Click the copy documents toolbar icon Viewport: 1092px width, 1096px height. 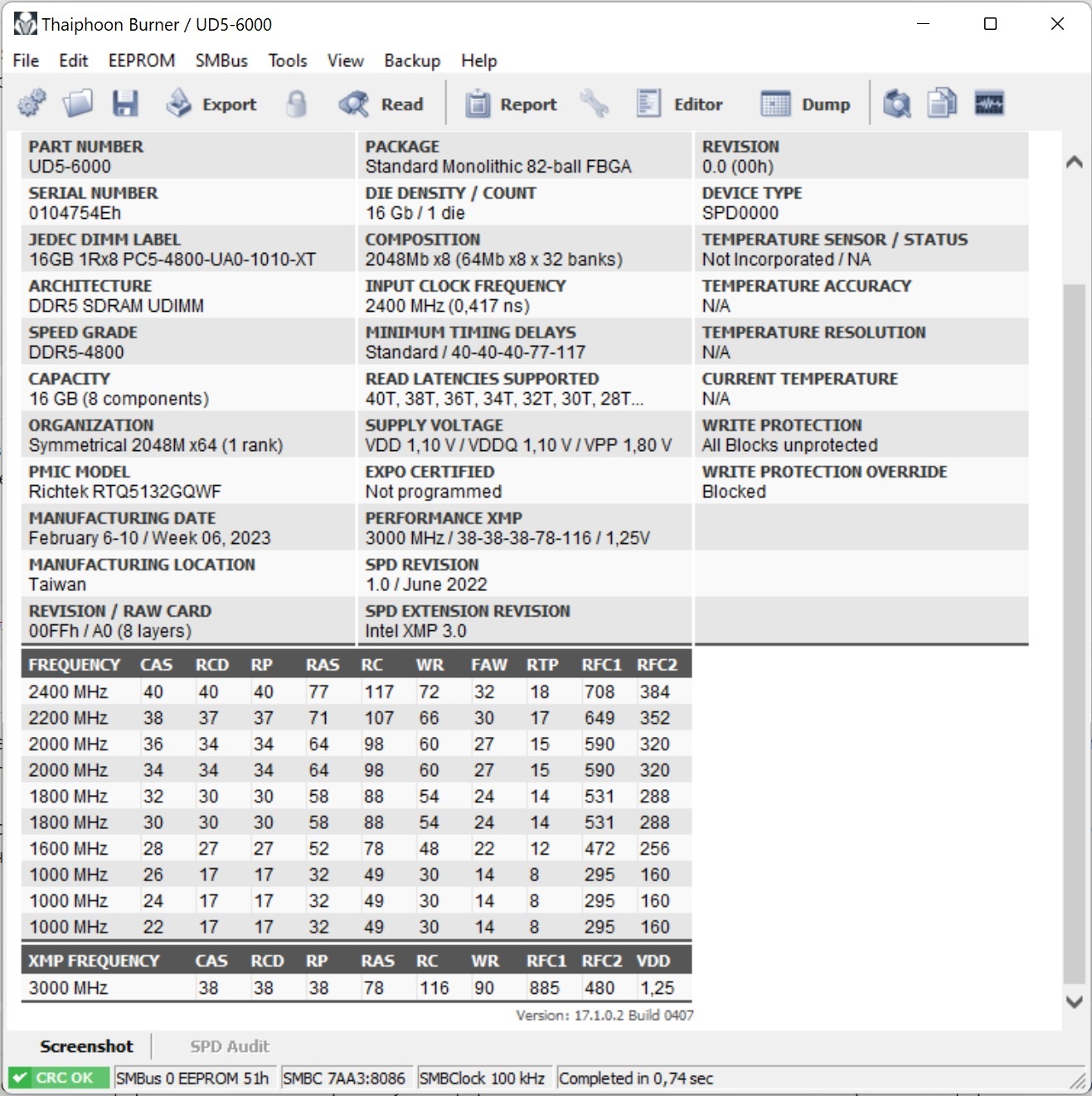pos(942,104)
